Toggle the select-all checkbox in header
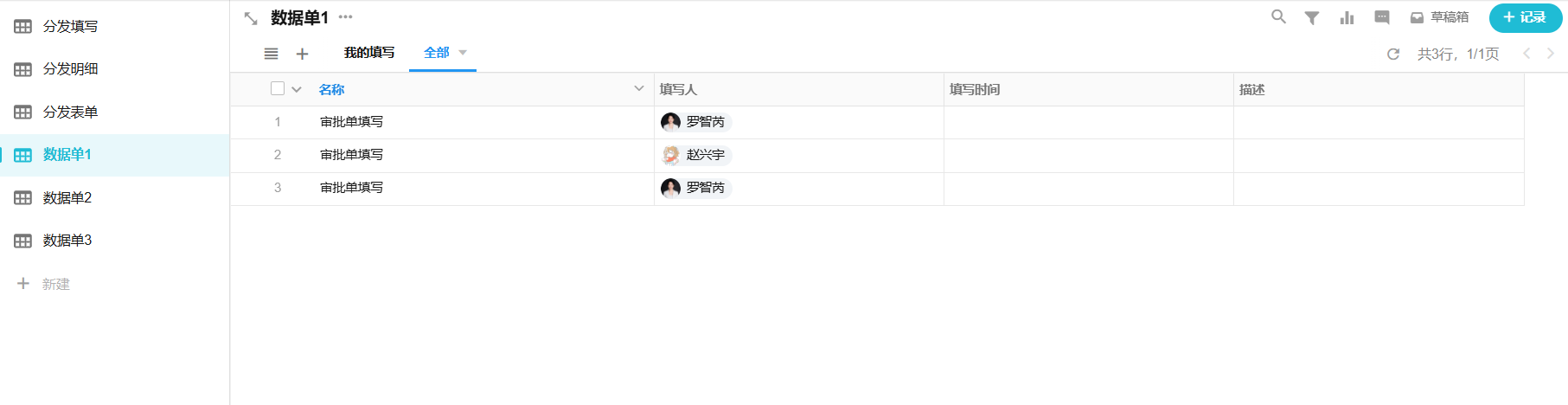Image resolution: width=1568 pixels, height=405 pixels. click(278, 88)
